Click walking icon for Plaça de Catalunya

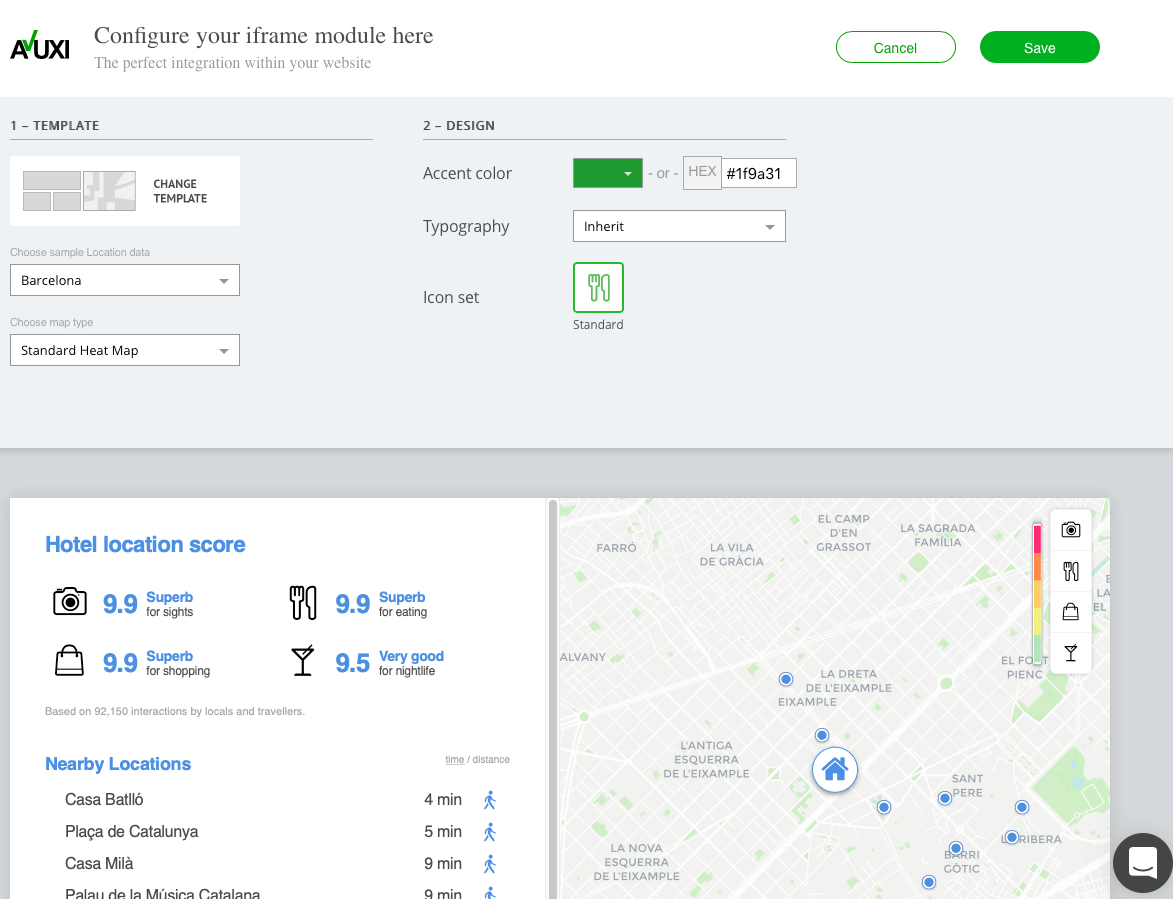click(x=490, y=832)
